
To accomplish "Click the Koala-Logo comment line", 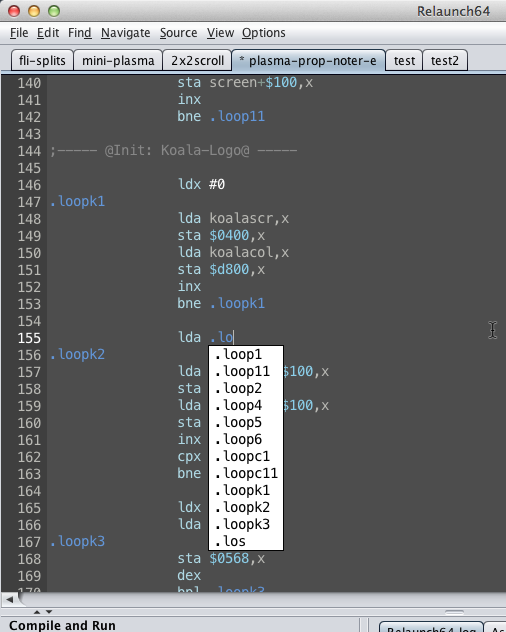I will pos(173,151).
